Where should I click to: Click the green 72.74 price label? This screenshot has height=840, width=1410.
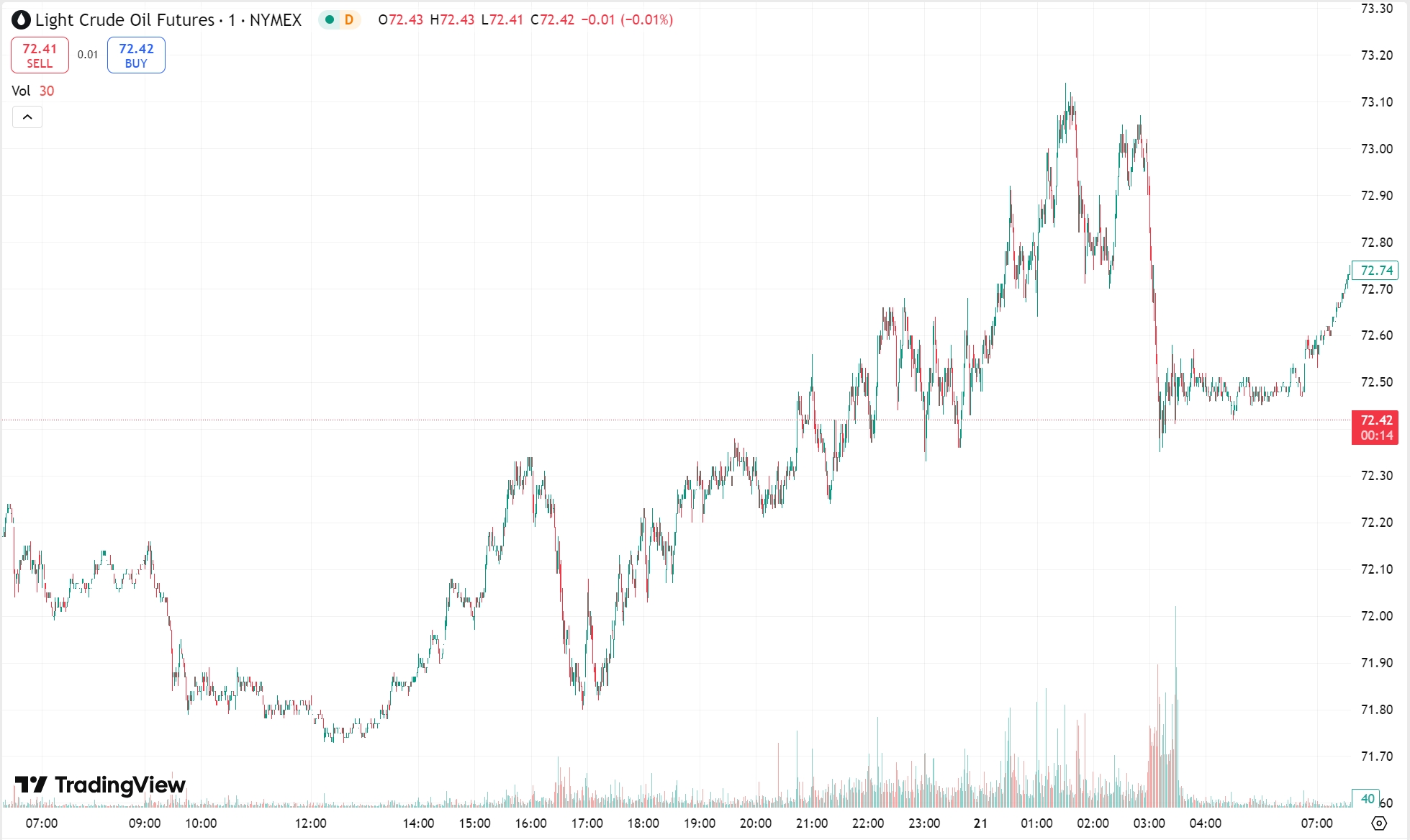(x=1375, y=271)
